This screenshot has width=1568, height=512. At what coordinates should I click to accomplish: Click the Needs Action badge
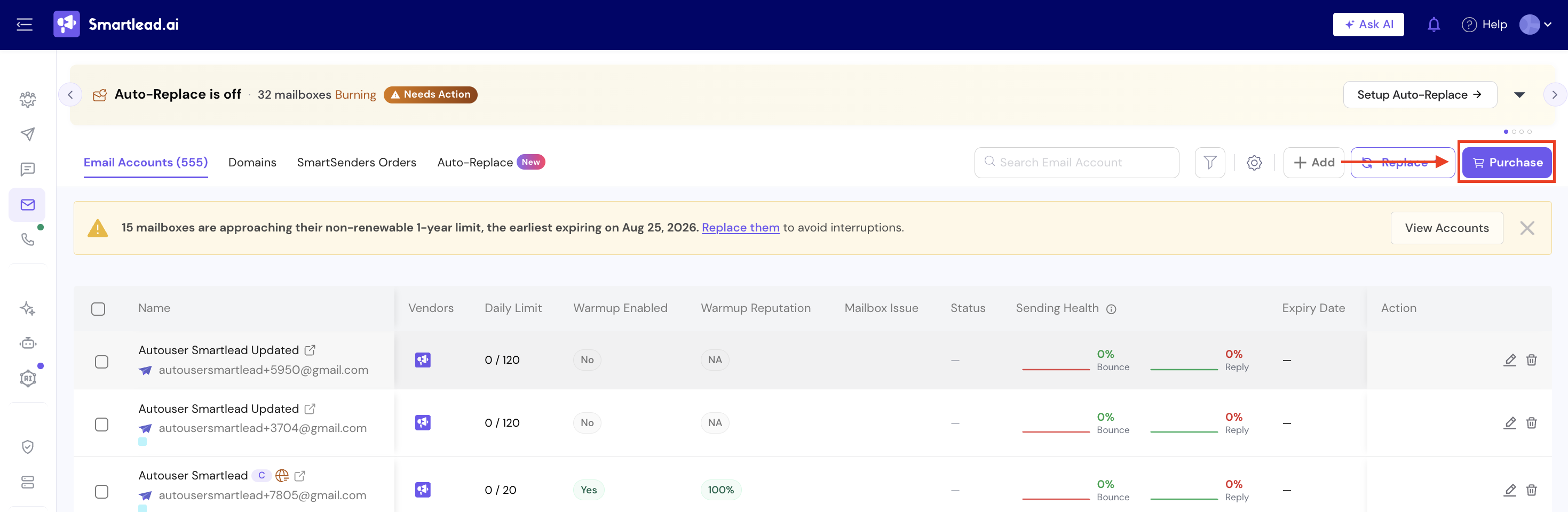coord(430,95)
